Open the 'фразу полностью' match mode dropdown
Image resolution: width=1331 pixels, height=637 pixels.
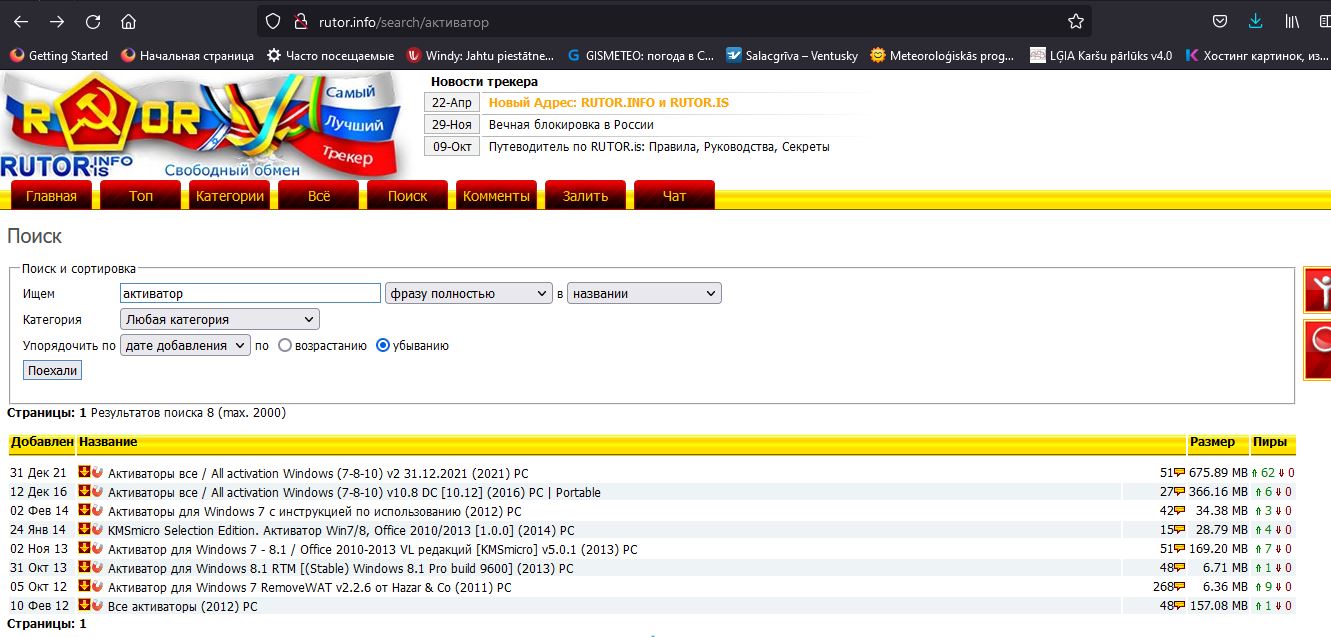coord(468,294)
